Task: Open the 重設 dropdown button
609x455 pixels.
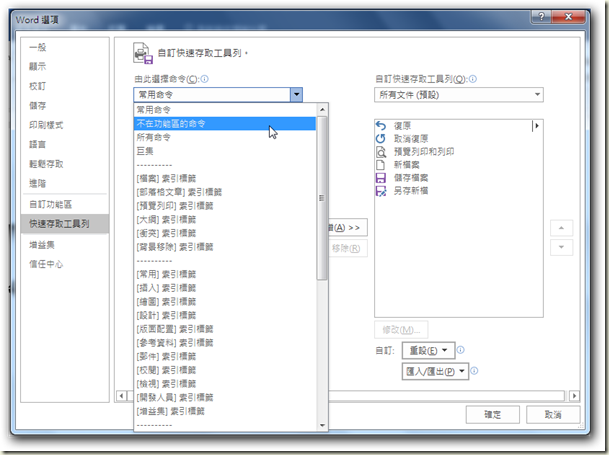Action: point(428,350)
